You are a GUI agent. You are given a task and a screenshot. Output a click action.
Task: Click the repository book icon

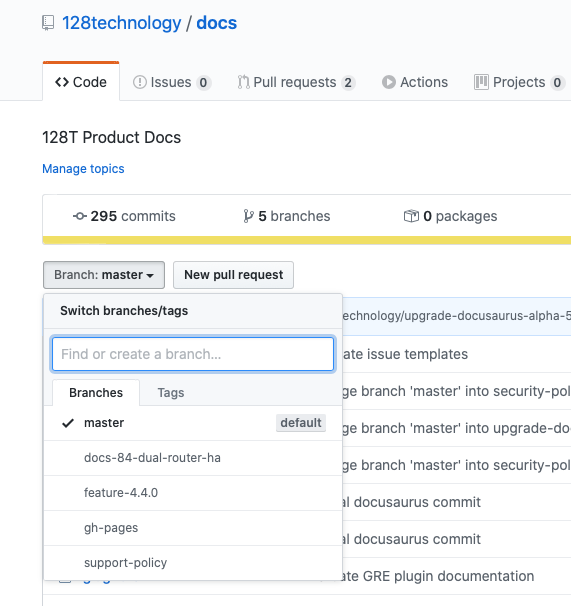(x=48, y=23)
